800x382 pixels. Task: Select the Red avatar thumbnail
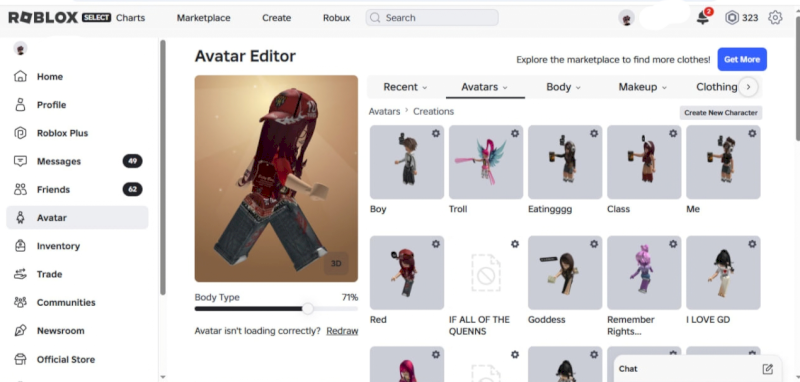pos(407,273)
